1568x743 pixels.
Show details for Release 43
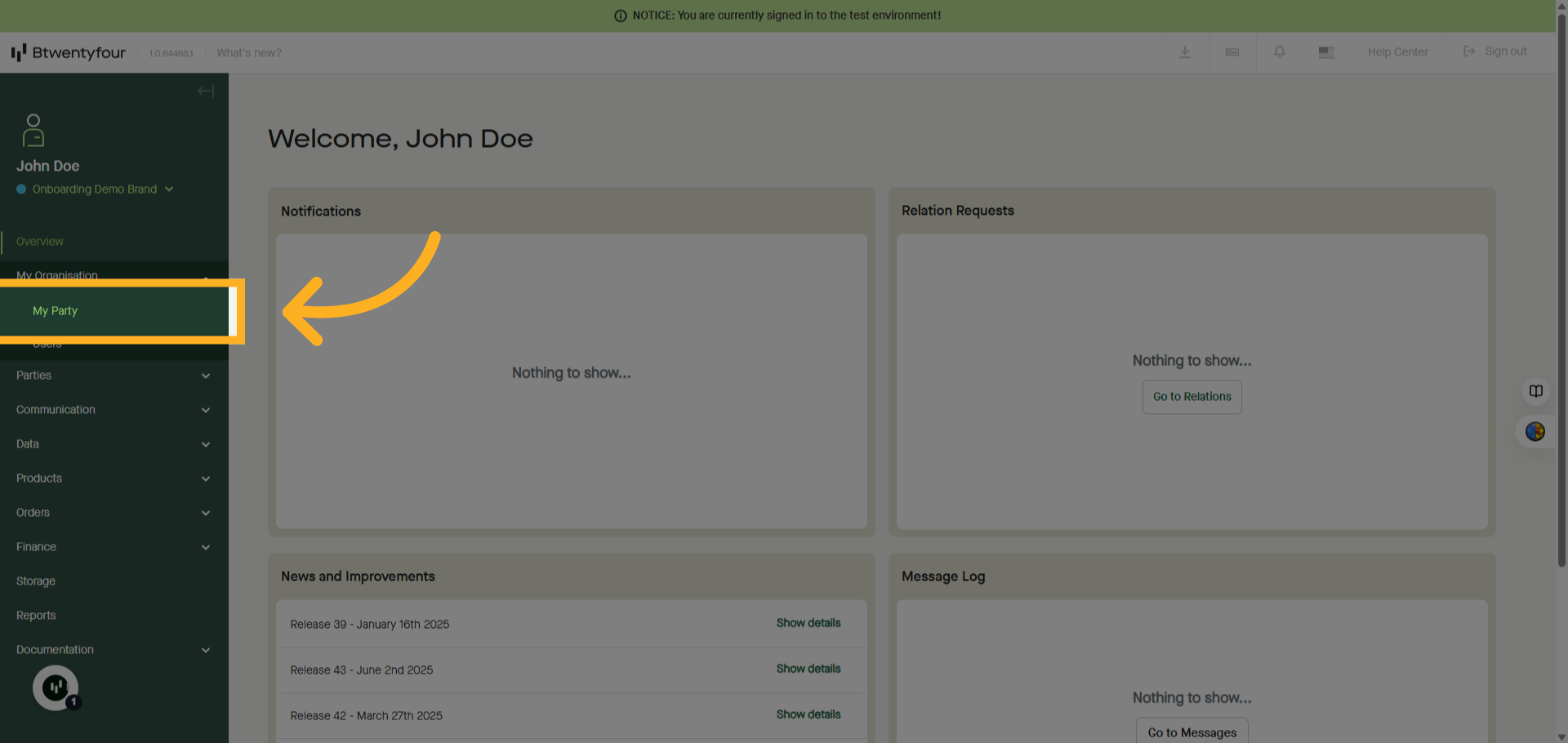pyautogui.click(x=808, y=669)
